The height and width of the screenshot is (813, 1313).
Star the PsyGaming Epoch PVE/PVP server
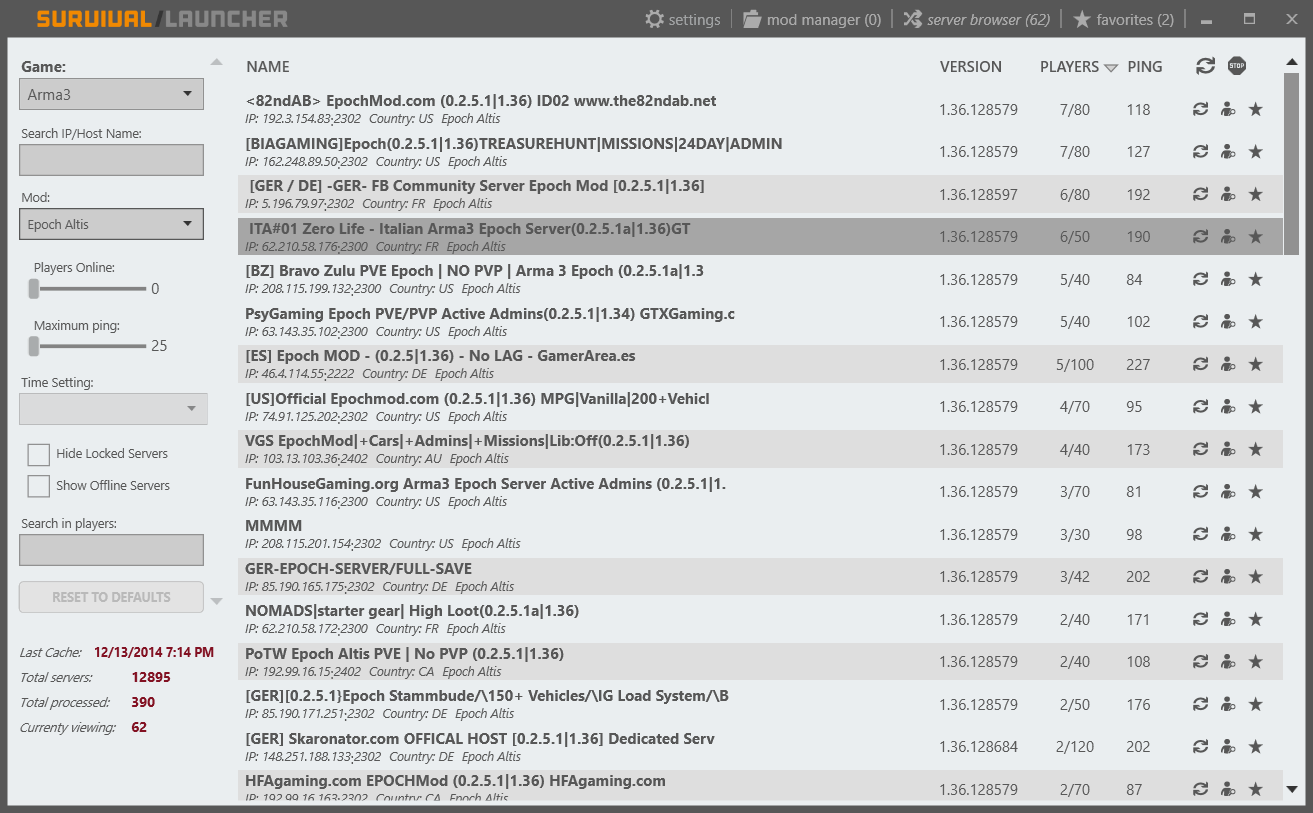coord(1256,322)
